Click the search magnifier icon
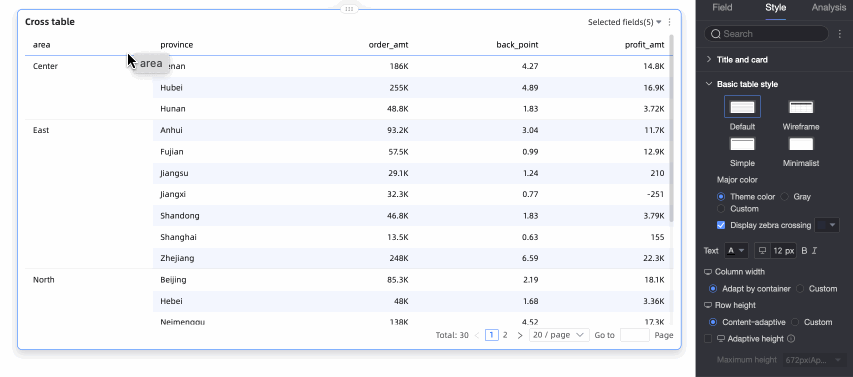The image size is (853, 377). tap(716, 34)
